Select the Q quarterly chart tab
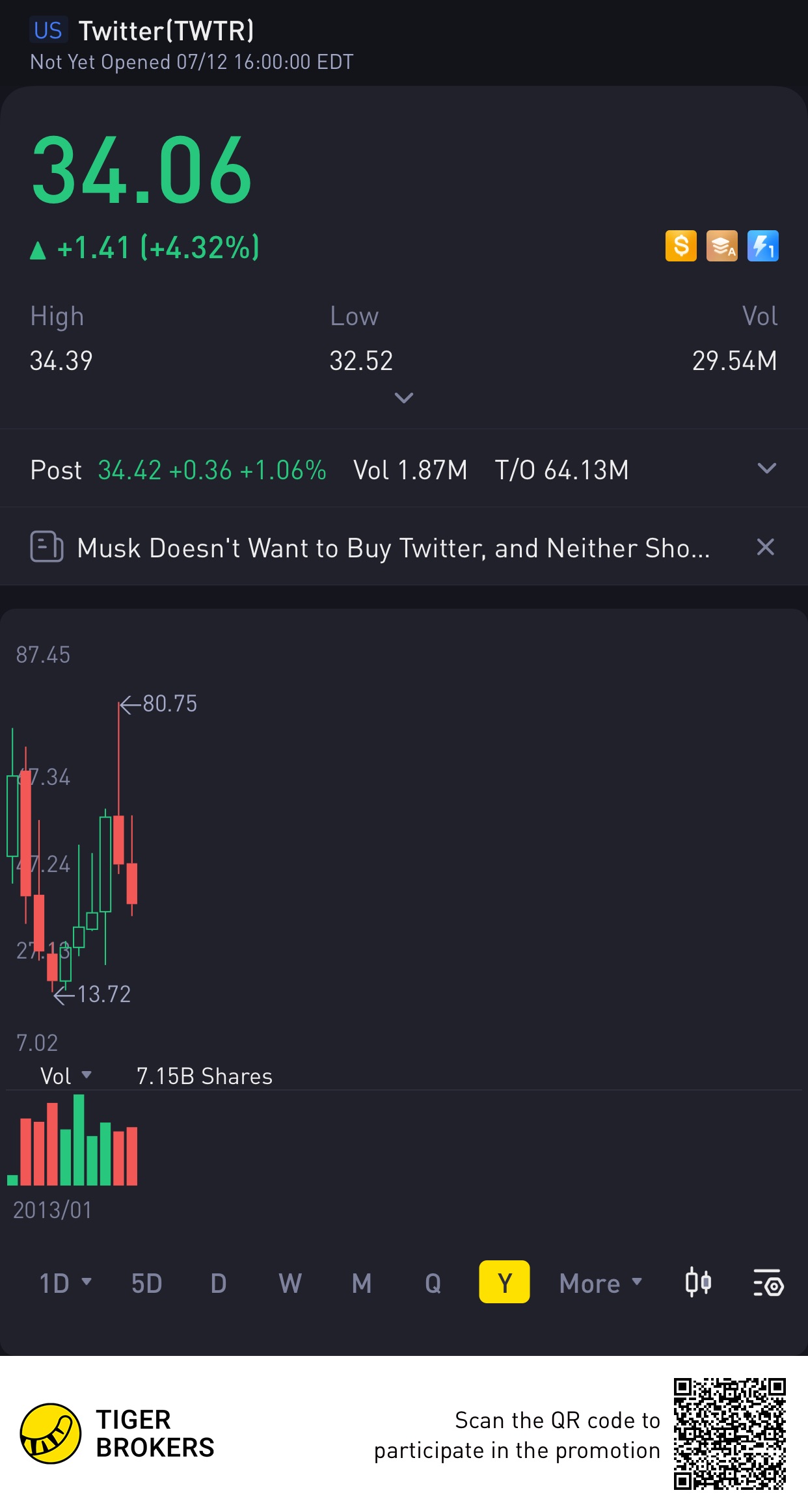Viewport: 808px width, 1512px height. 433,1283
